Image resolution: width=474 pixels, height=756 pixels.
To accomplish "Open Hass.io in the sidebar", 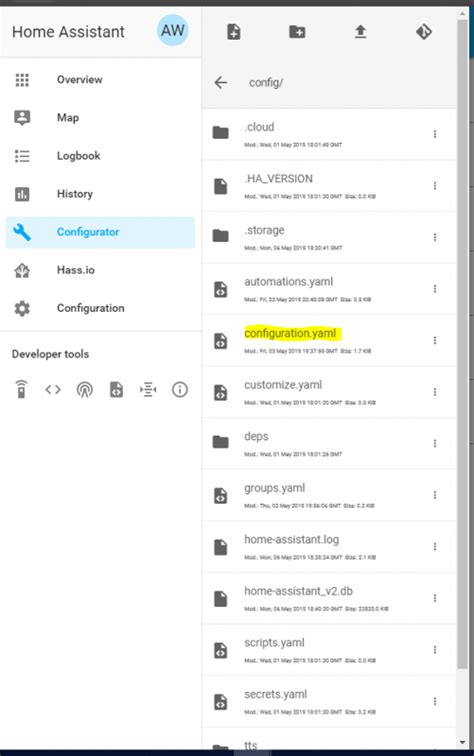I will point(100,270).
